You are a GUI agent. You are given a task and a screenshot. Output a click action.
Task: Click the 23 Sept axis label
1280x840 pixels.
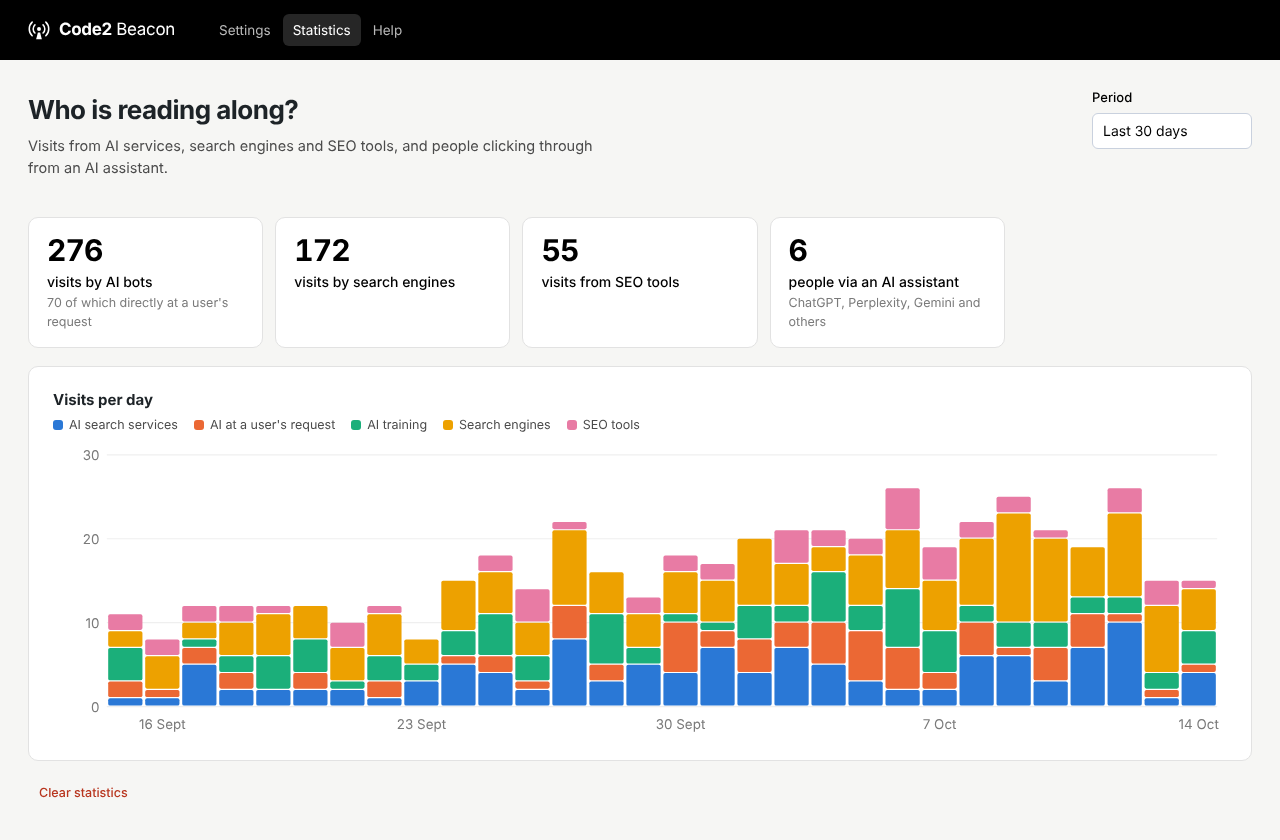tap(421, 724)
